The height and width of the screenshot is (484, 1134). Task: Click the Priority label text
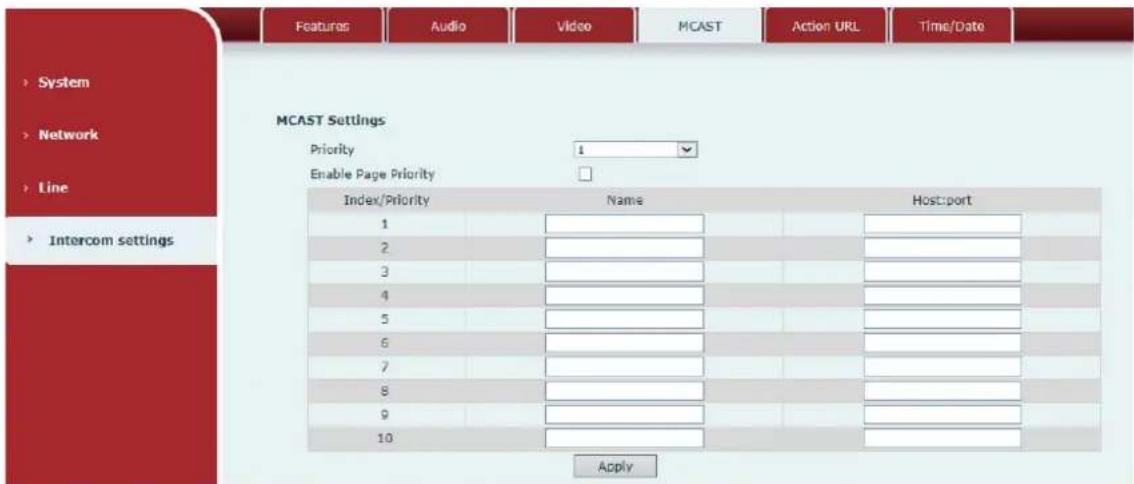tap(333, 150)
